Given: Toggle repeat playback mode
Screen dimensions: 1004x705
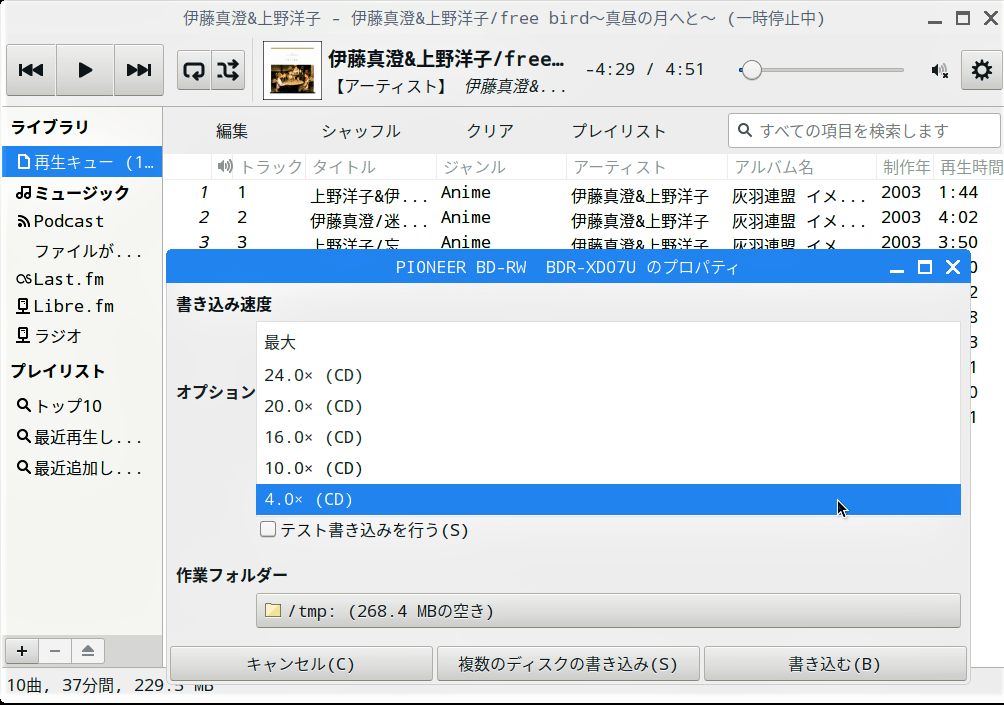Looking at the screenshot, I should click(x=194, y=70).
